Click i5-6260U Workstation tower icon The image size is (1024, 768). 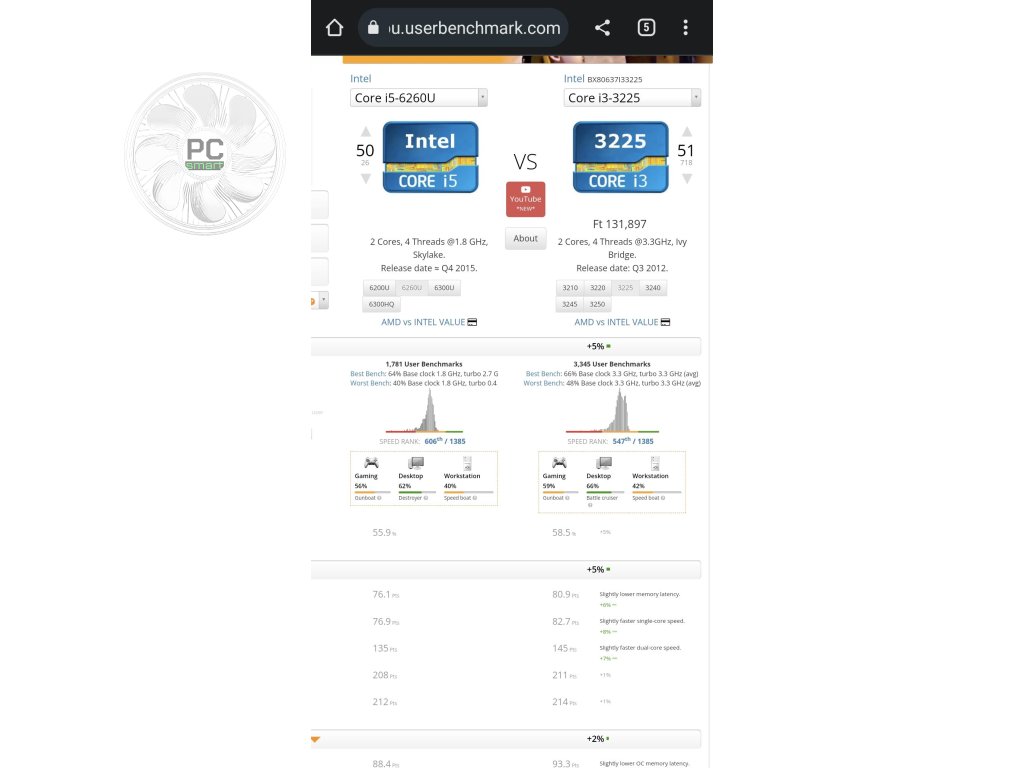(467, 463)
